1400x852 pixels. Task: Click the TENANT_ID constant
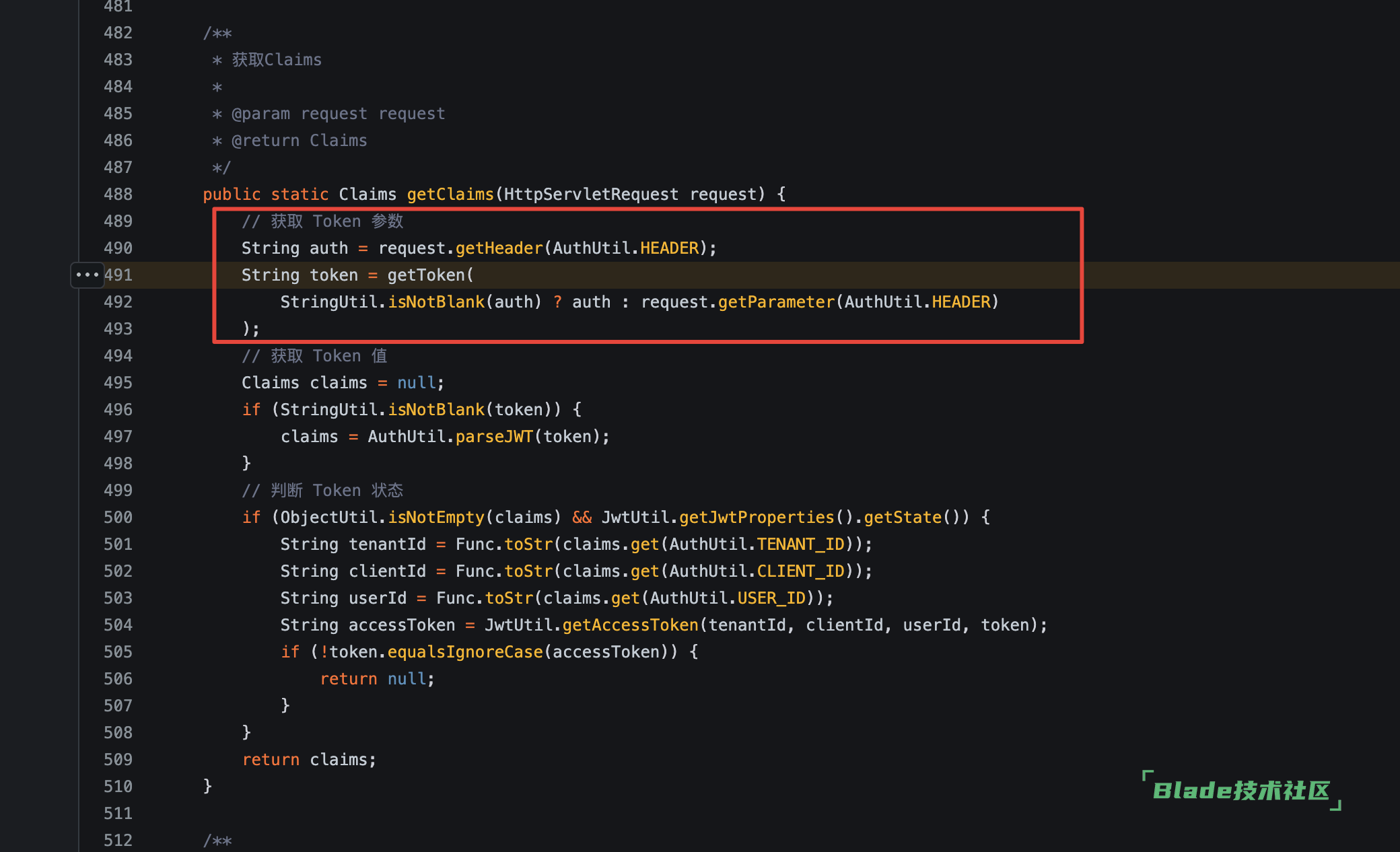click(x=800, y=544)
